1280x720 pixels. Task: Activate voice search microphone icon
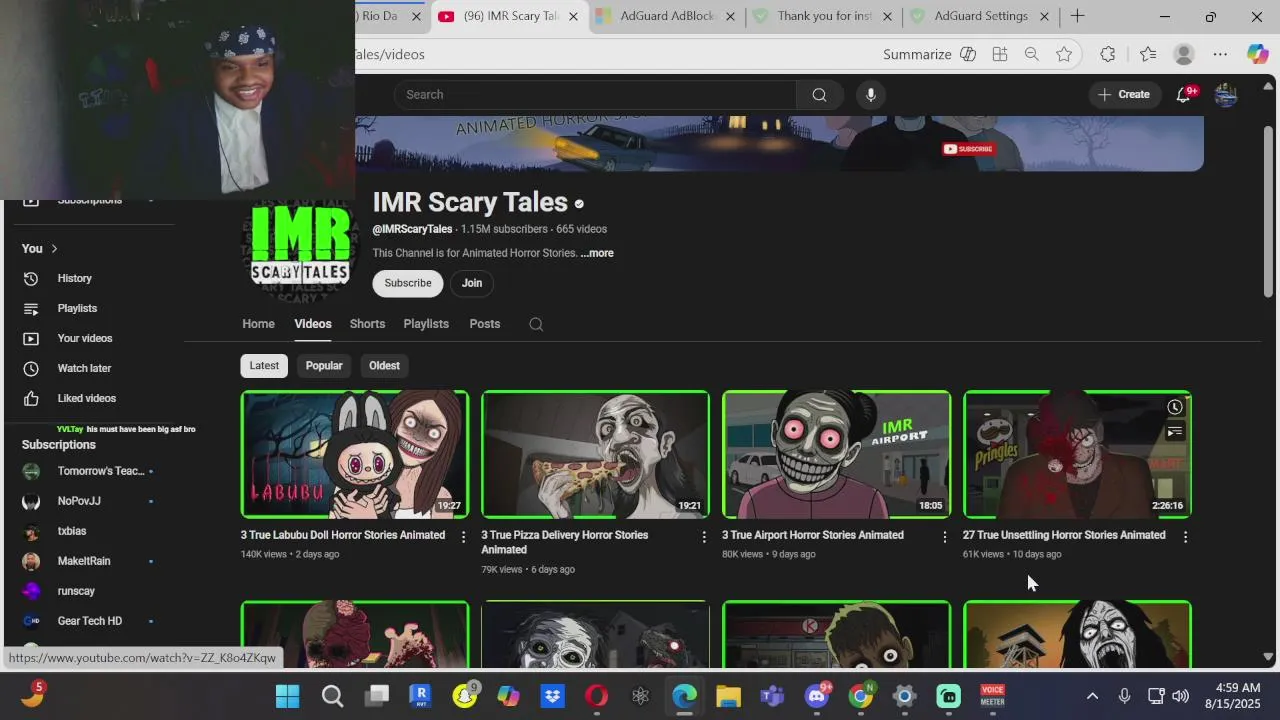coord(871,94)
